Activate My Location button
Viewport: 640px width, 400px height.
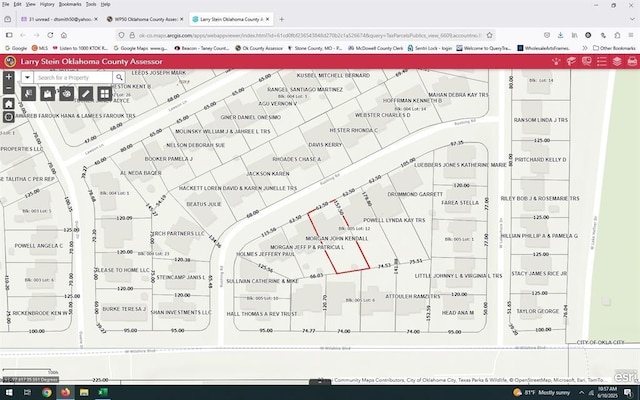click(9, 117)
